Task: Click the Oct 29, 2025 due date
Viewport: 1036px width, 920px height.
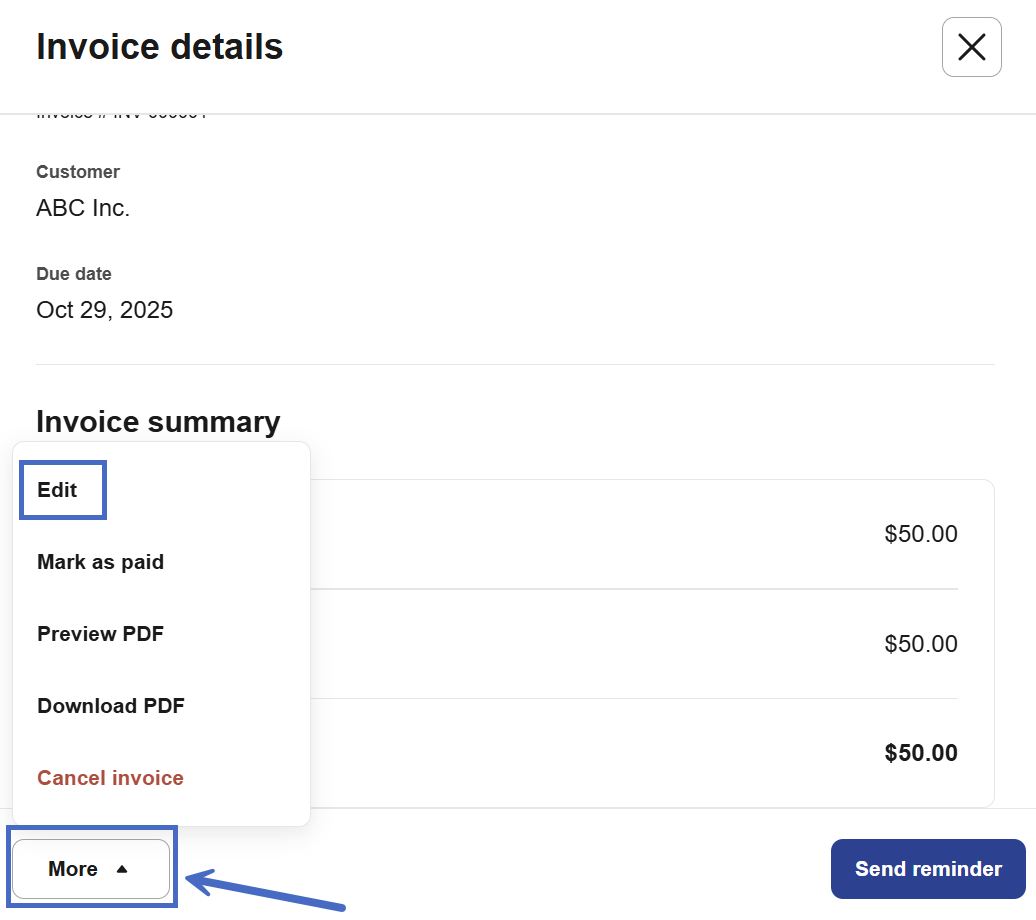Action: [104, 310]
